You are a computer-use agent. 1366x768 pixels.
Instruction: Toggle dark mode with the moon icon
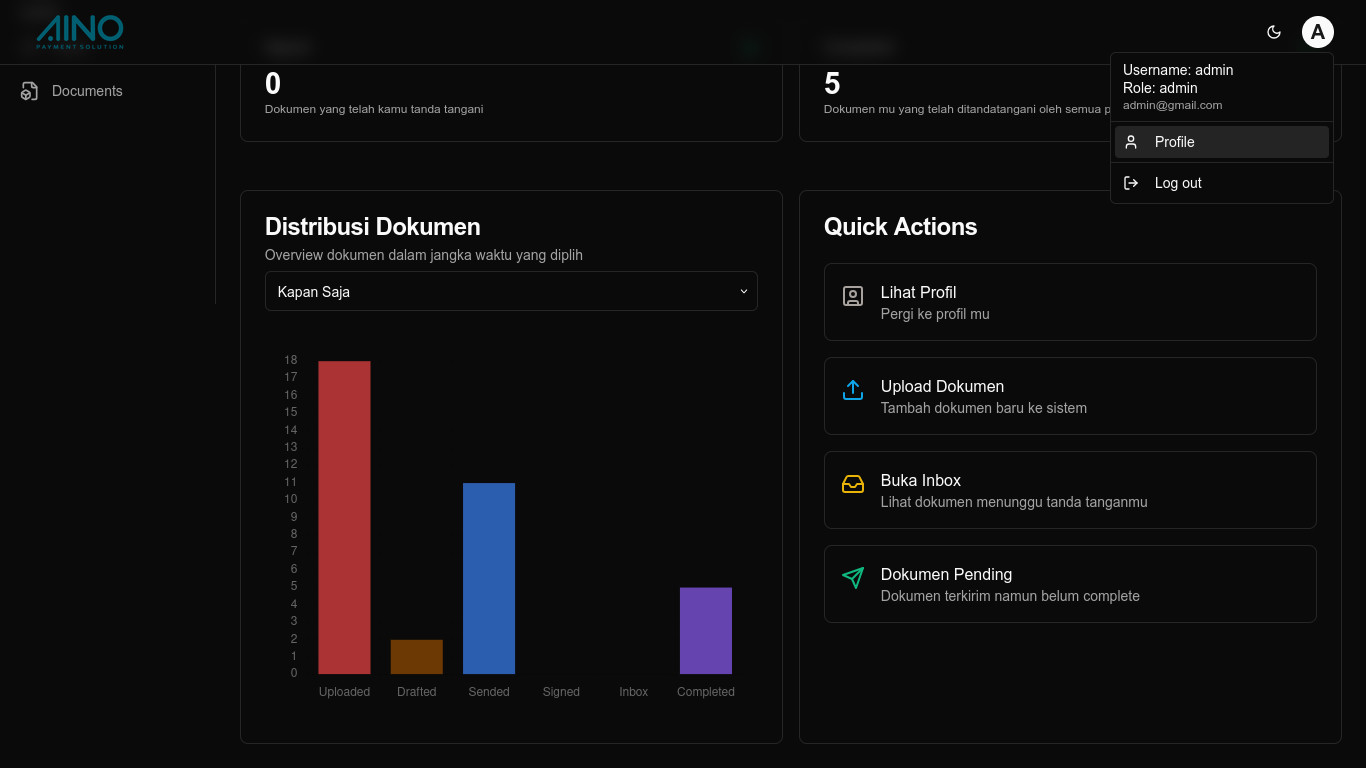pyautogui.click(x=1273, y=31)
